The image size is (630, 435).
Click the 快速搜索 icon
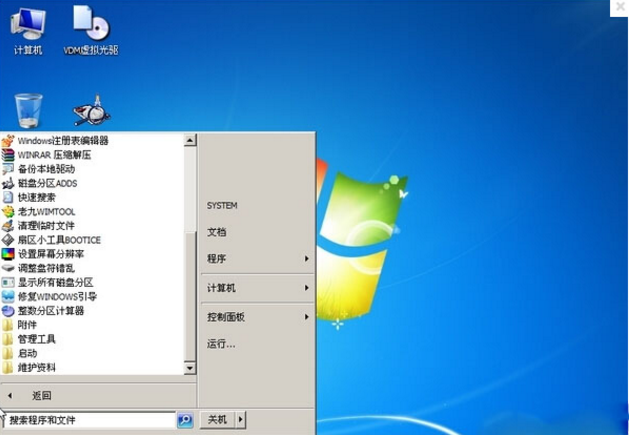[x=8, y=197]
